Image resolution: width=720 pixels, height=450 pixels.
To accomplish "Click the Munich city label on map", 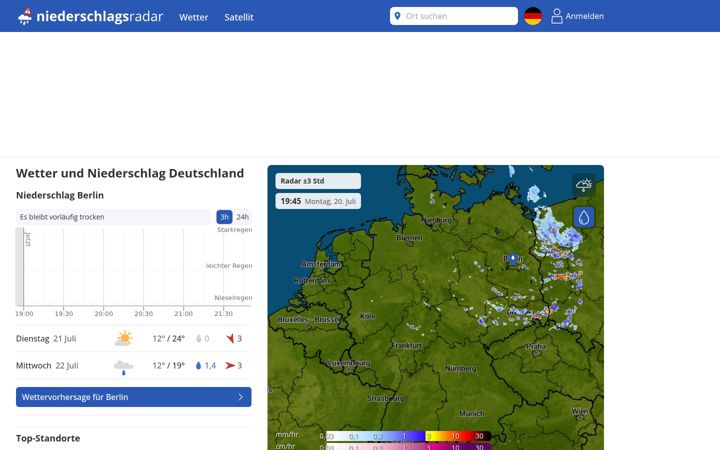I will point(472,413).
